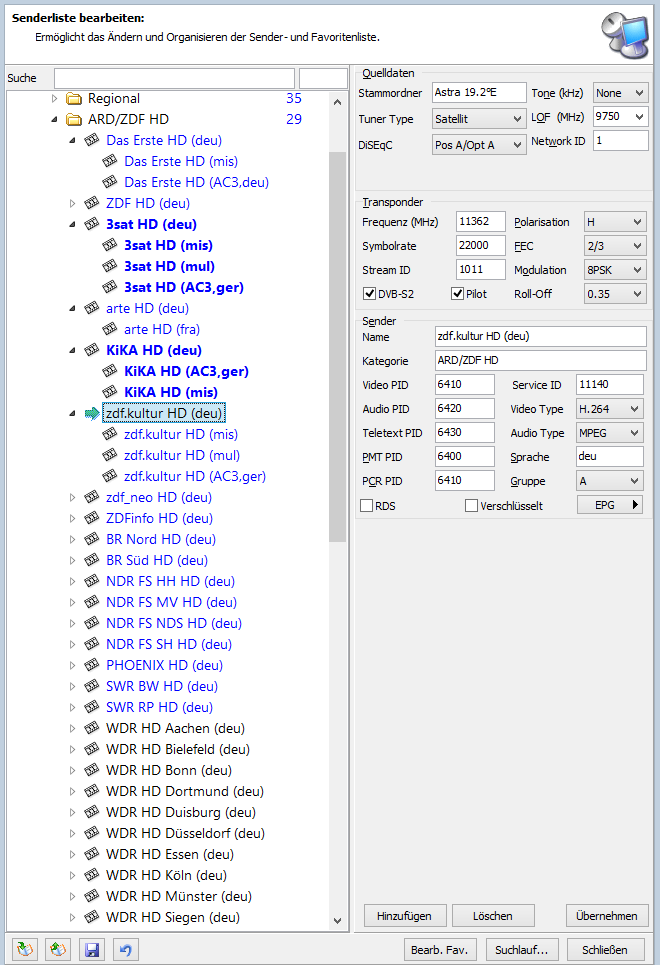The width and height of the screenshot is (660, 965).
Task: Click the channel icon beside ZDFinfo HD (deu)
Action: click(x=92, y=518)
